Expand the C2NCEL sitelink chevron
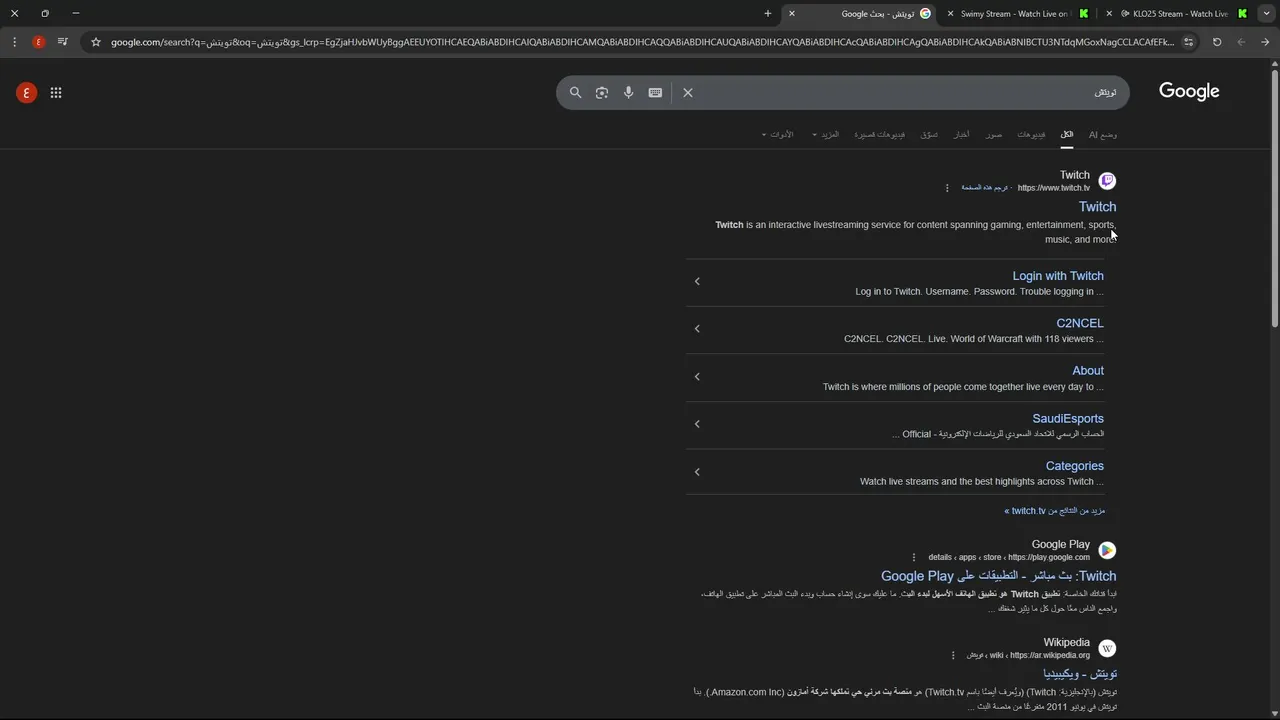Viewport: 1280px width, 720px height. (697, 328)
